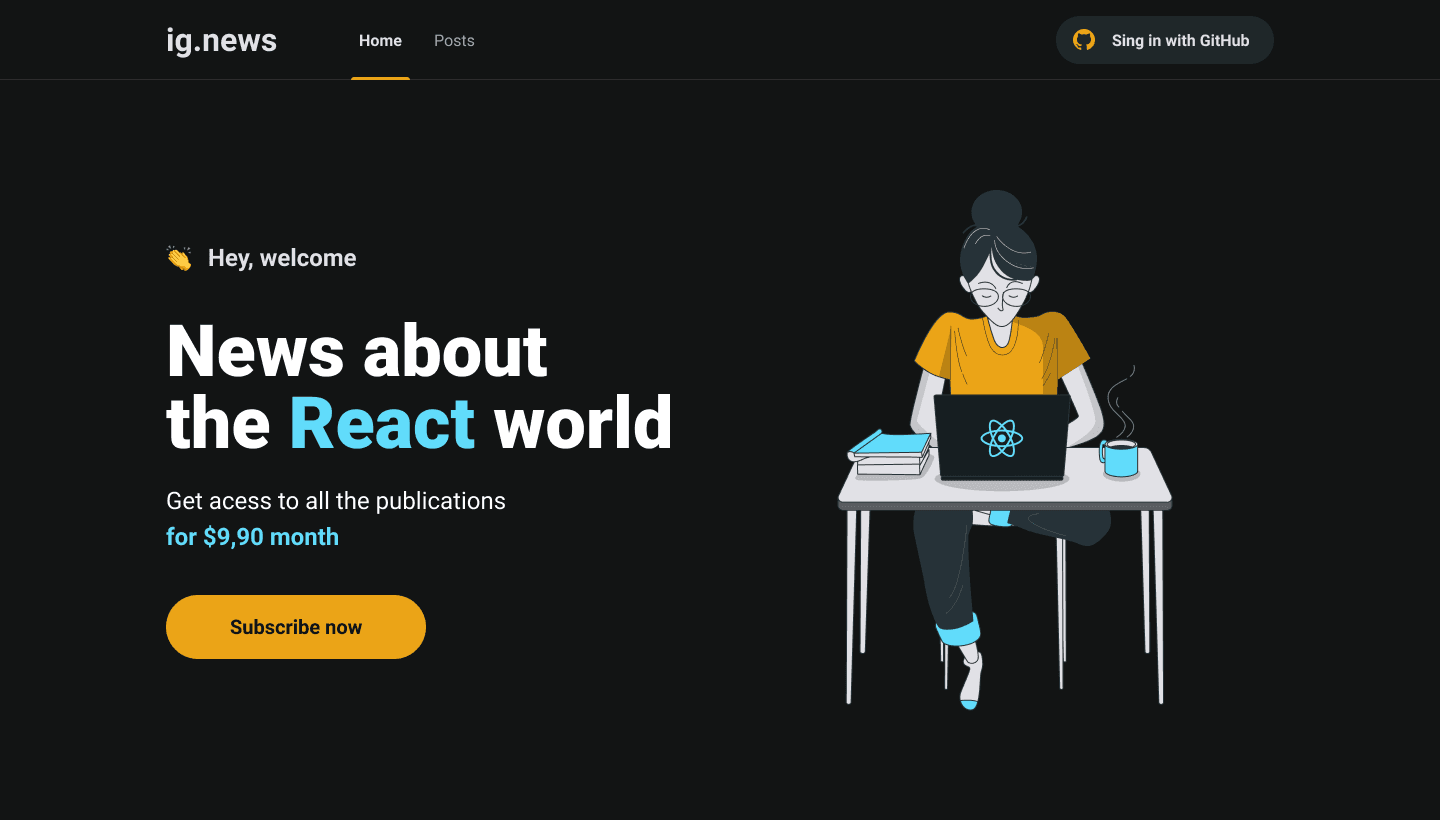Switch to the Posts tab
This screenshot has height=820, width=1440.
pyautogui.click(x=454, y=41)
